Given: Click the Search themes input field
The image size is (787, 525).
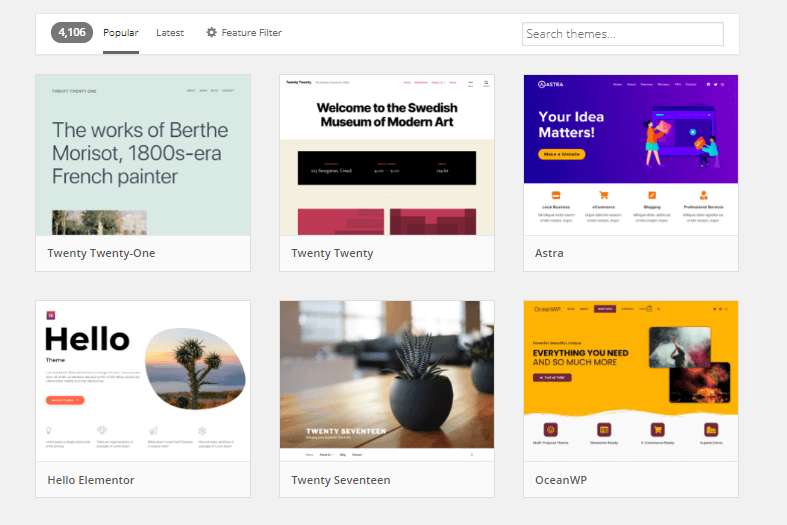Looking at the screenshot, I should [x=622, y=34].
